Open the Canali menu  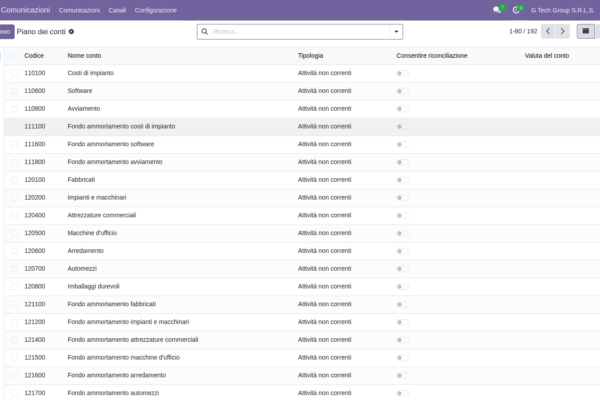(x=117, y=10)
